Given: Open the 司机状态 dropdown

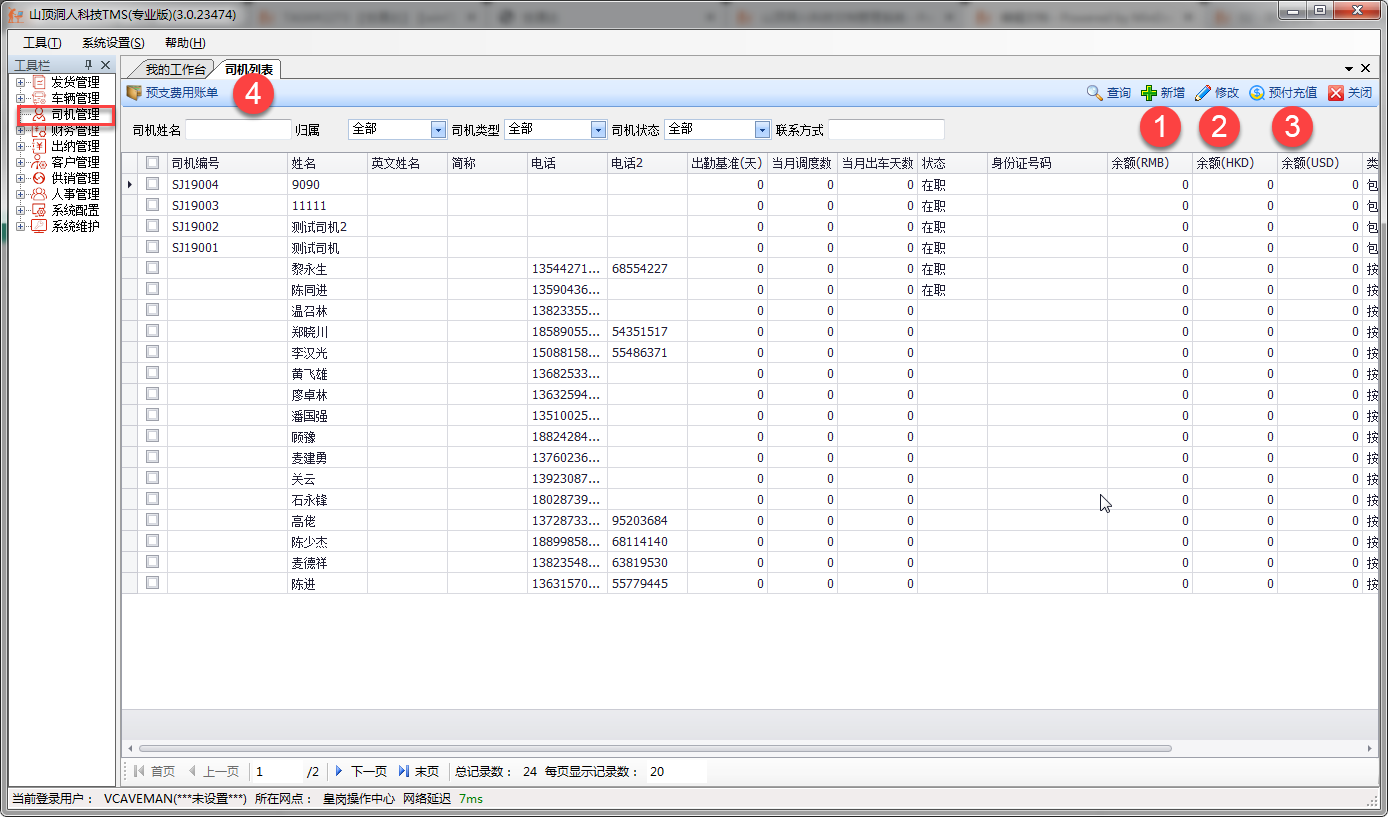Looking at the screenshot, I should click(762, 130).
